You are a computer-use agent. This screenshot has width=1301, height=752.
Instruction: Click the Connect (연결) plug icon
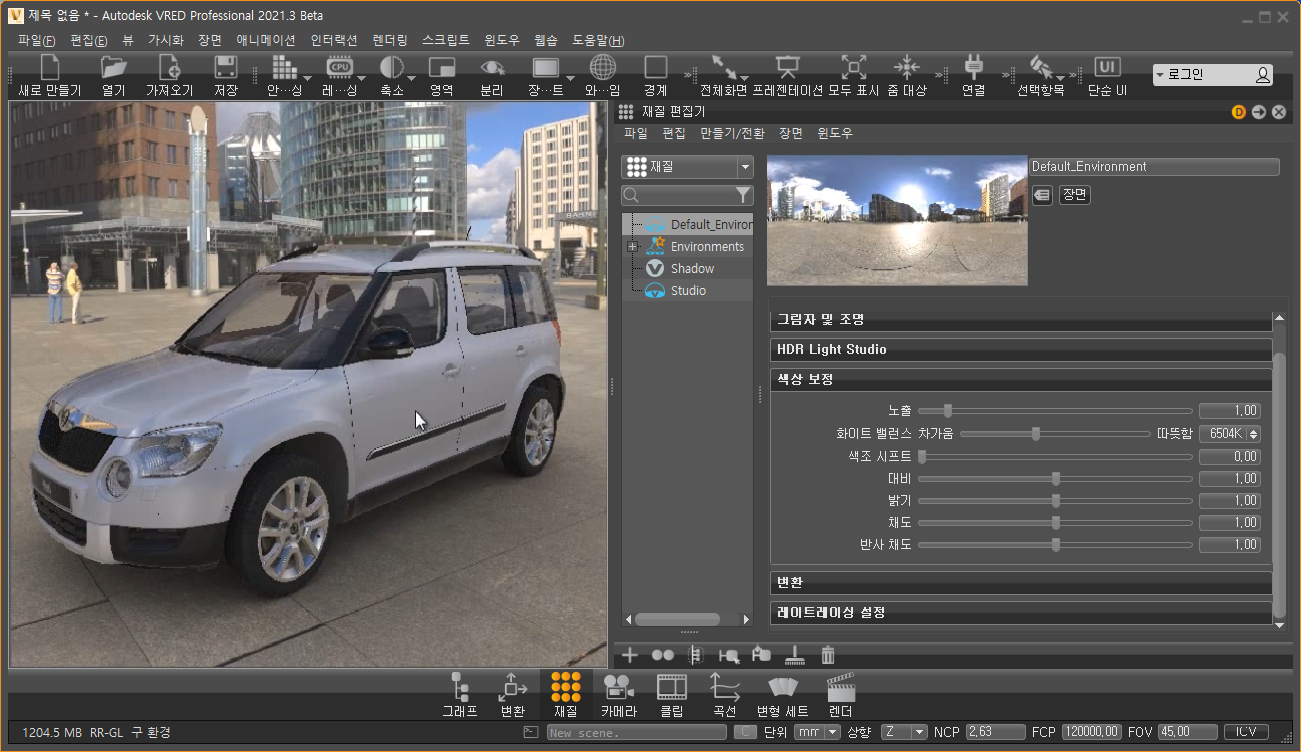pos(974,67)
